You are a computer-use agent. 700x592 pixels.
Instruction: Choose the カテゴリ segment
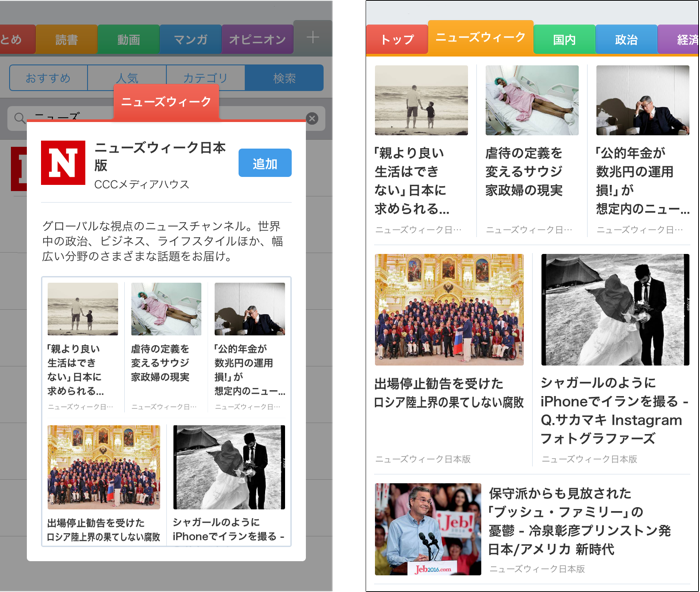click(x=206, y=78)
